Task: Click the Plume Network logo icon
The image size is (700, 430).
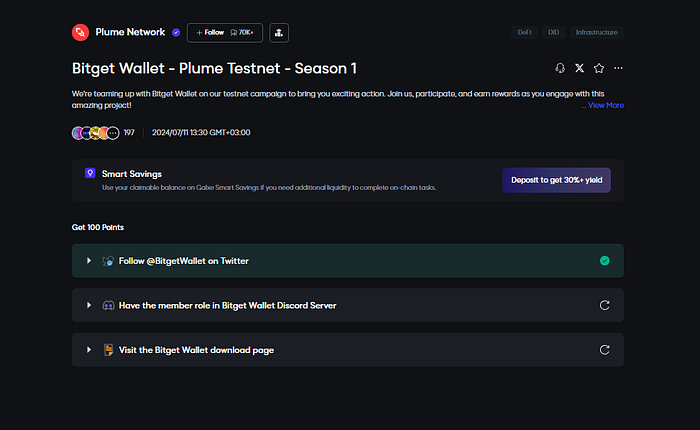Action: 81,32
